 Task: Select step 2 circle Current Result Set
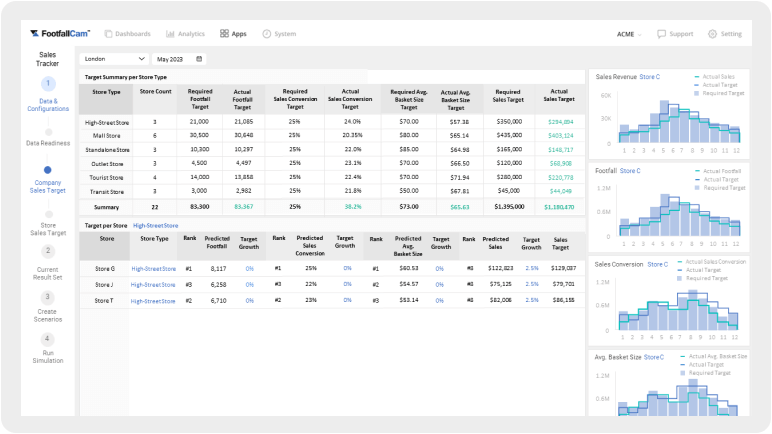(48, 251)
